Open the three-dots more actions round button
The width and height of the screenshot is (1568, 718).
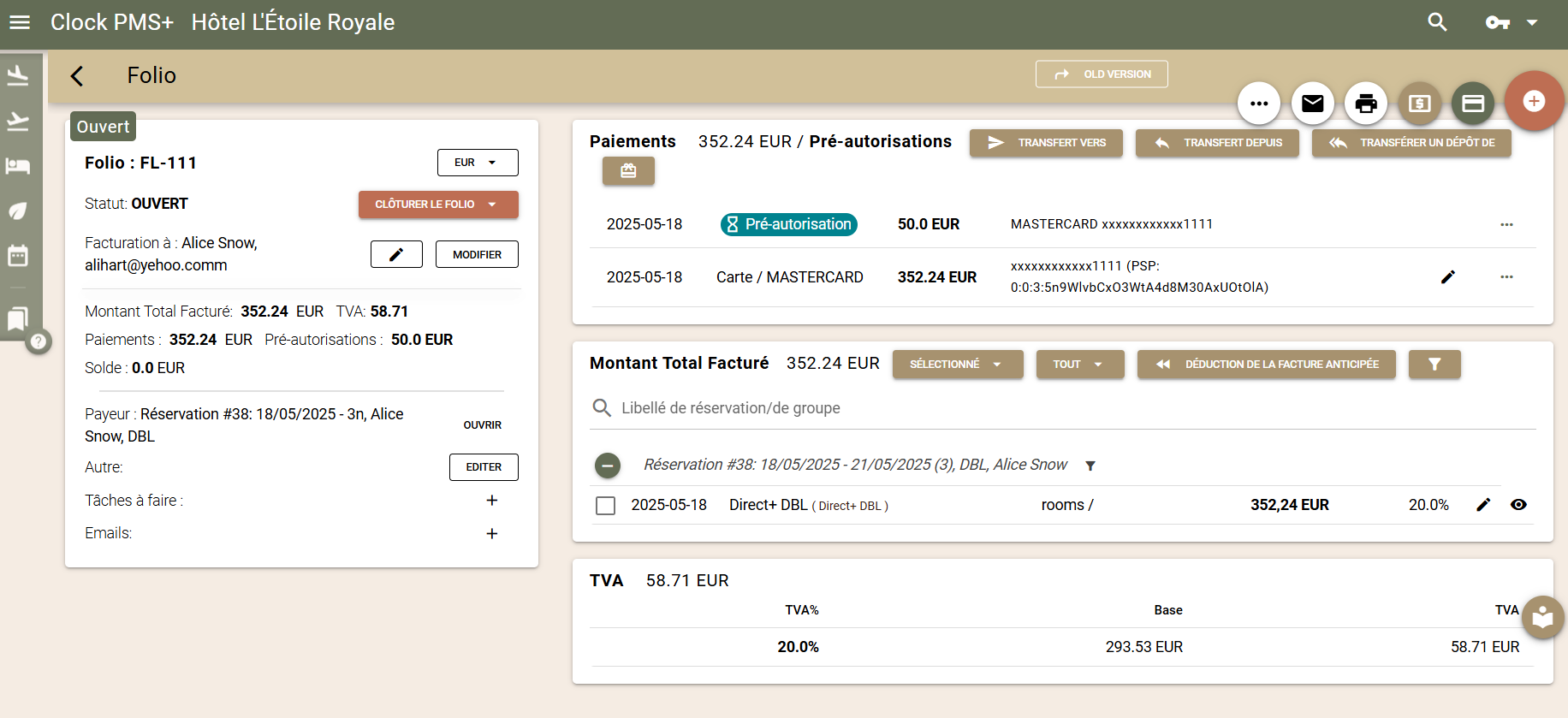click(1259, 104)
